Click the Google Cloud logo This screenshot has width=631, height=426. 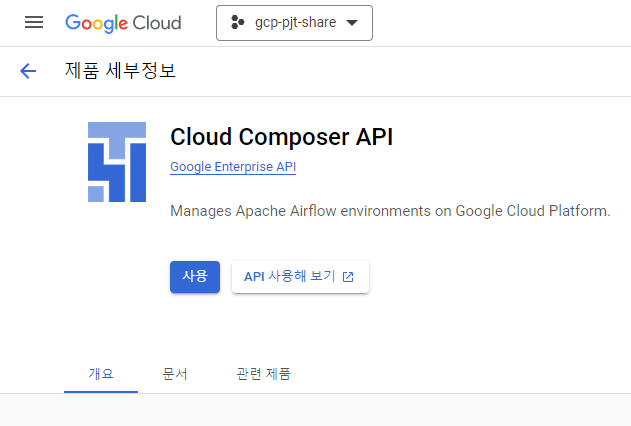coord(123,23)
